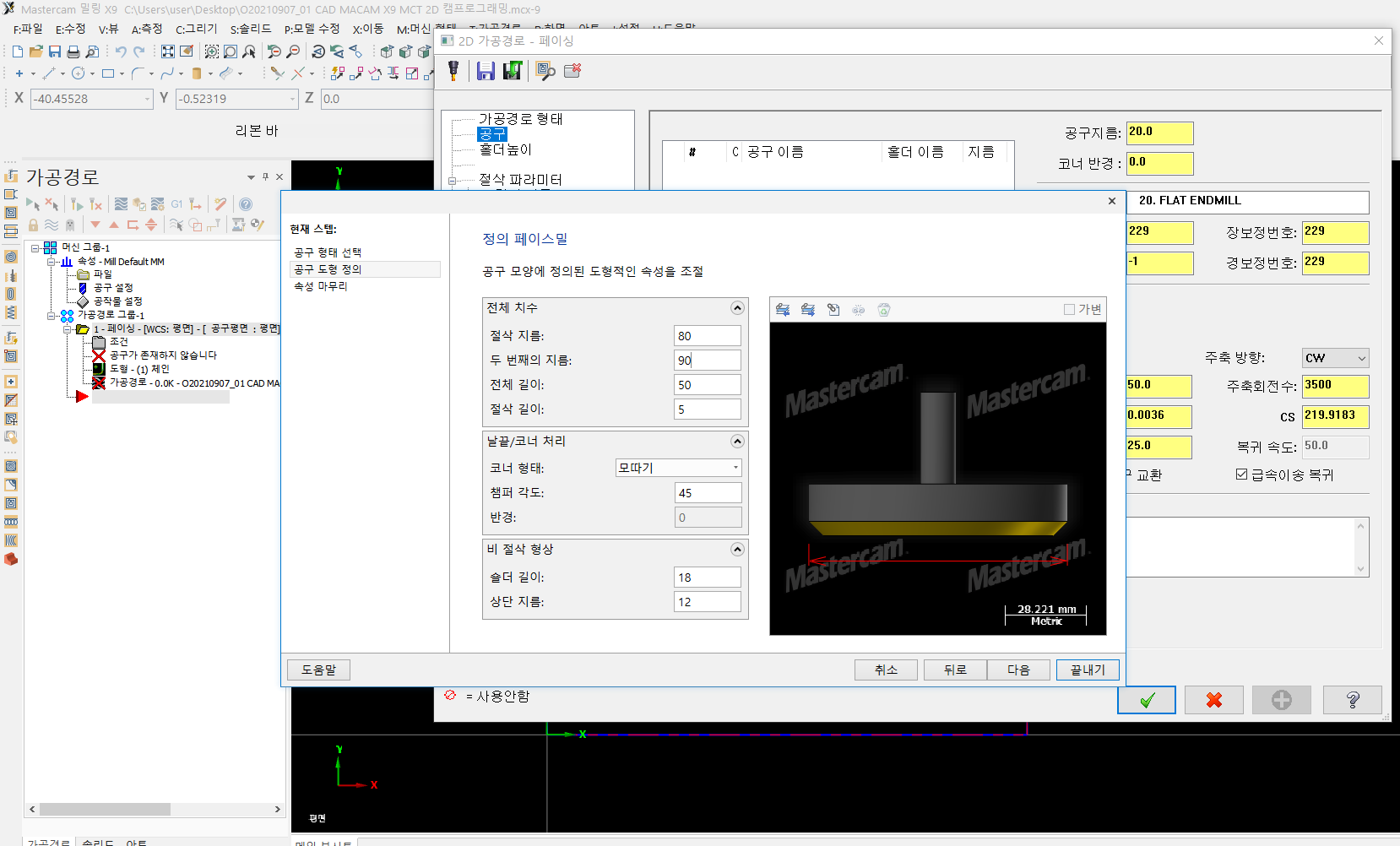Image resolution: width=1400 pixels, height=846 pixels.
Task: Click the load defaults icon with green arrow
Action: pyautogui.click(x=513, y=71)
